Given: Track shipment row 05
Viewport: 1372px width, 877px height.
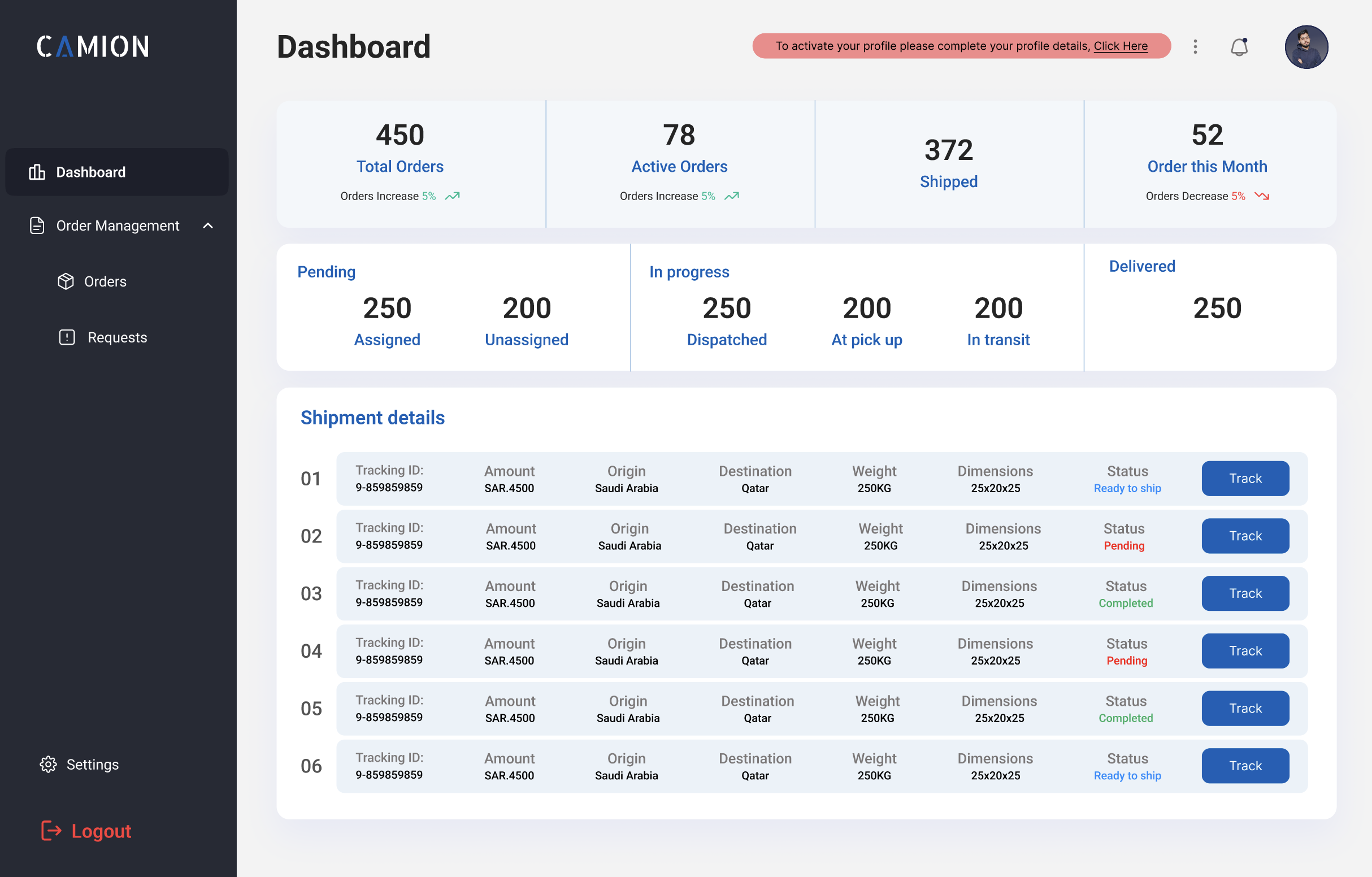Looking at the screenshot, I should (x=1245, y=708).
